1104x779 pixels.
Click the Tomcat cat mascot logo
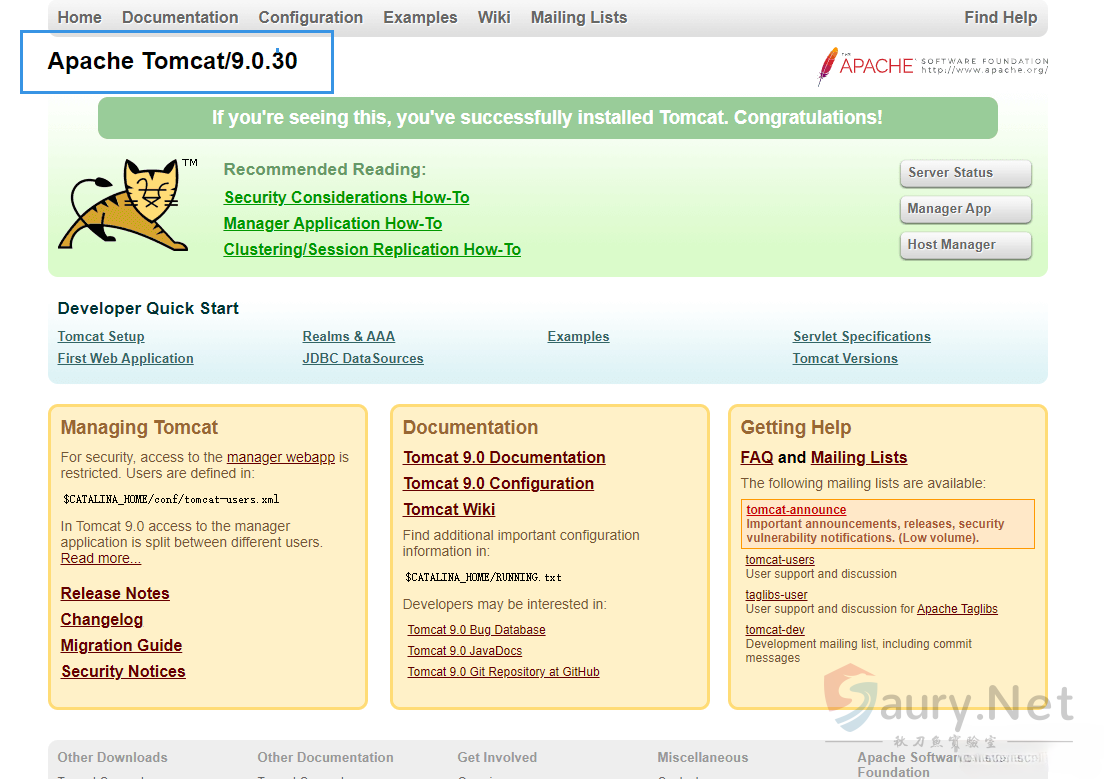[x=118, y=205]
